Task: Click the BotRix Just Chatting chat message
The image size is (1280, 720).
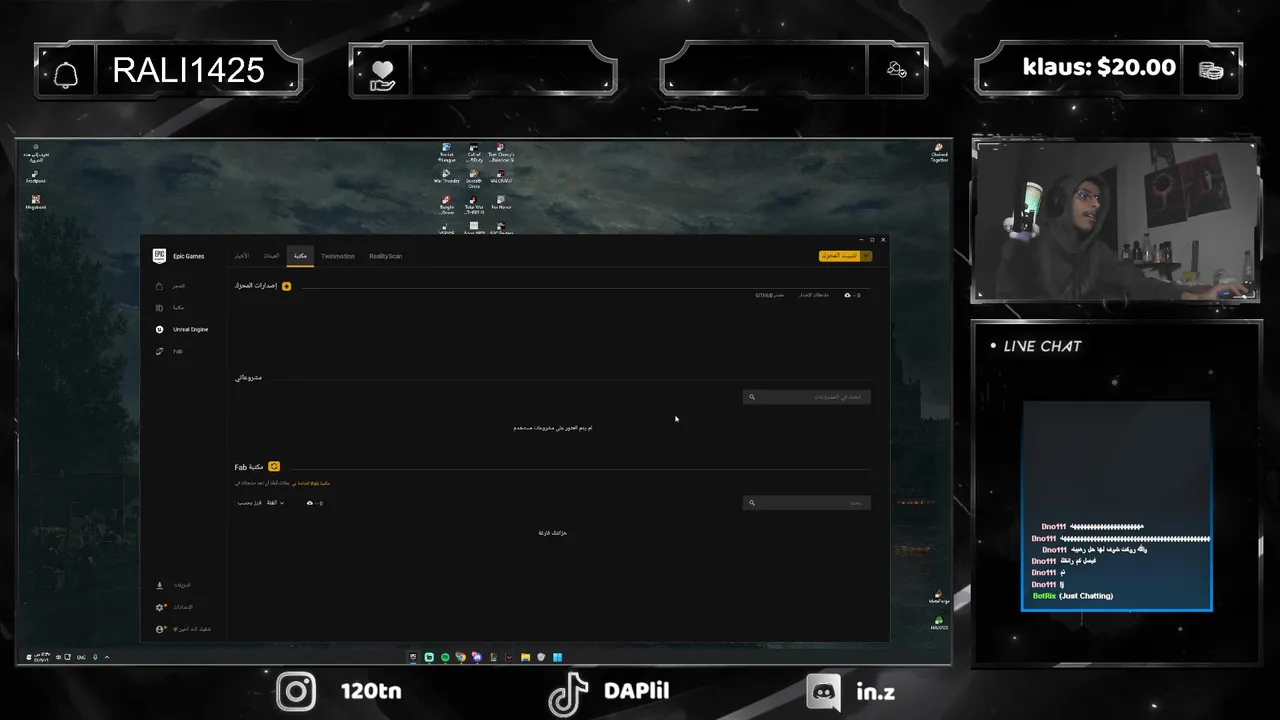Action: click(x=1073, y=596)
